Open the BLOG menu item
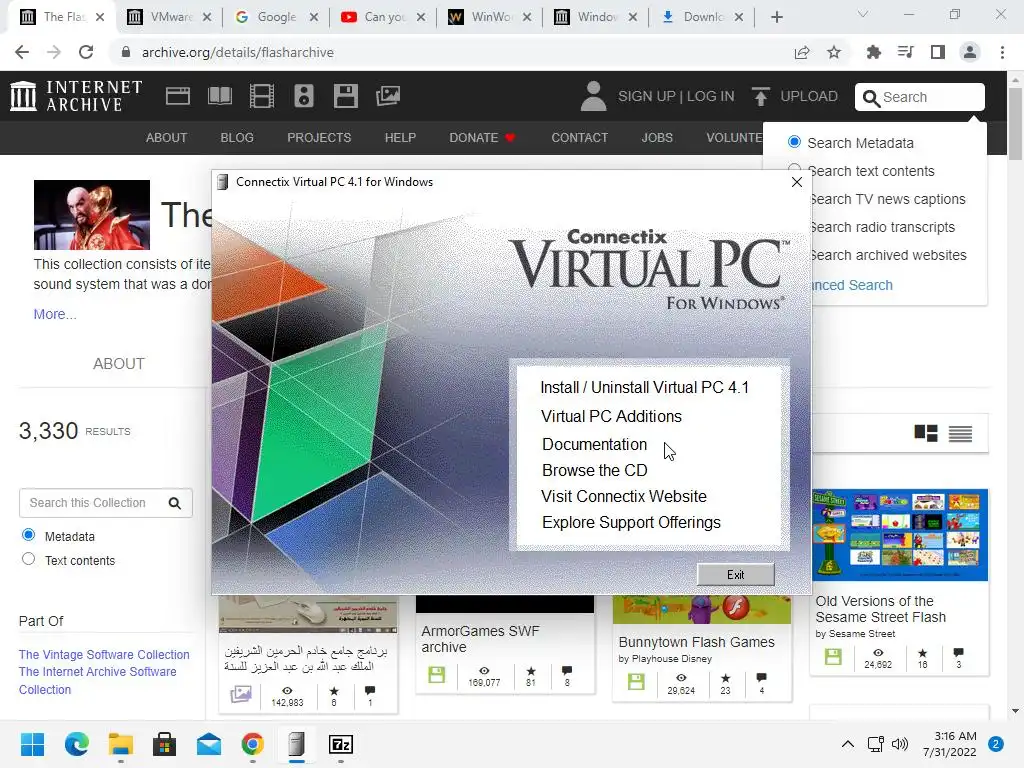 coord(237,138)
